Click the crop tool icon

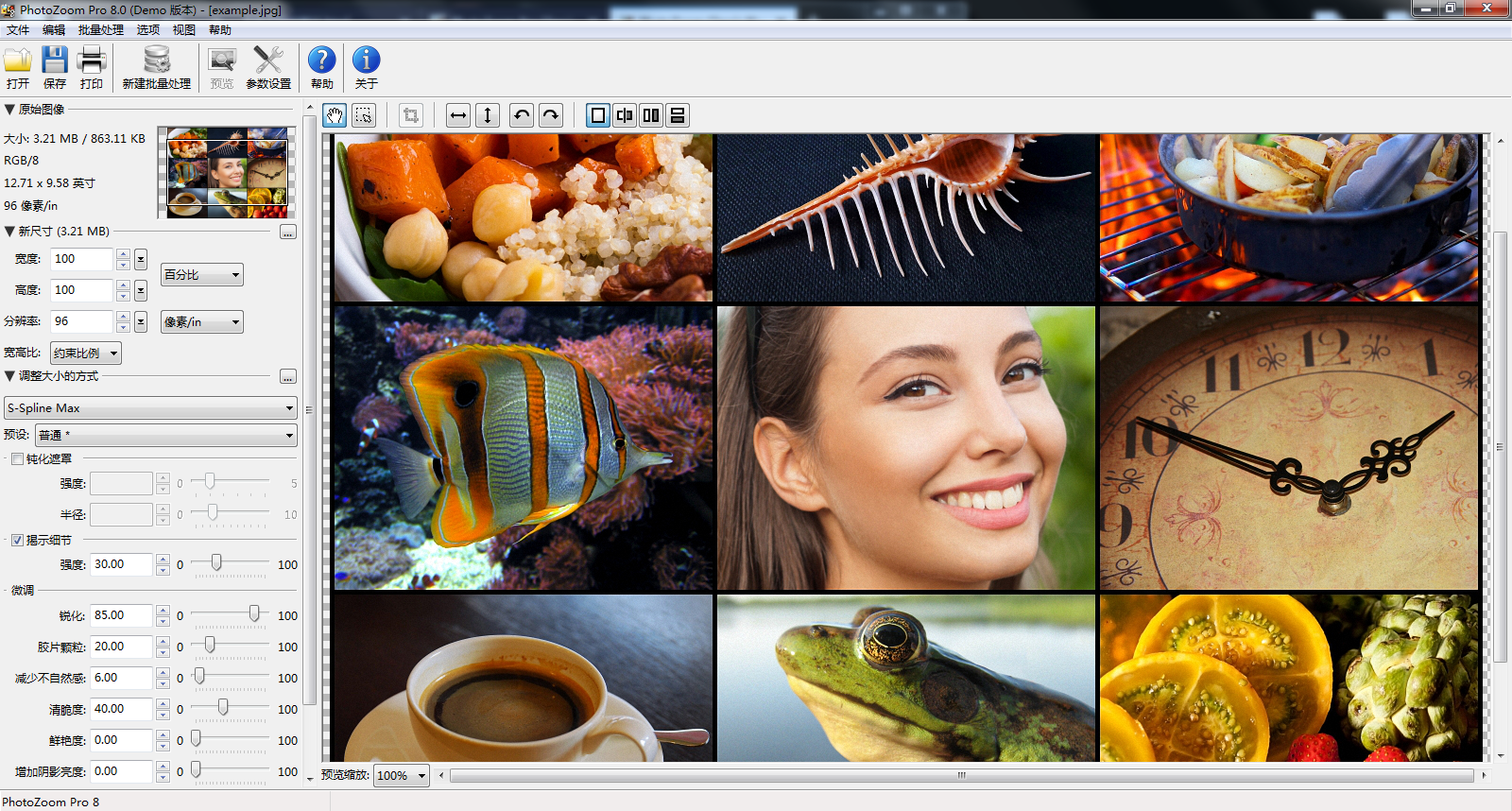point(410,115)
